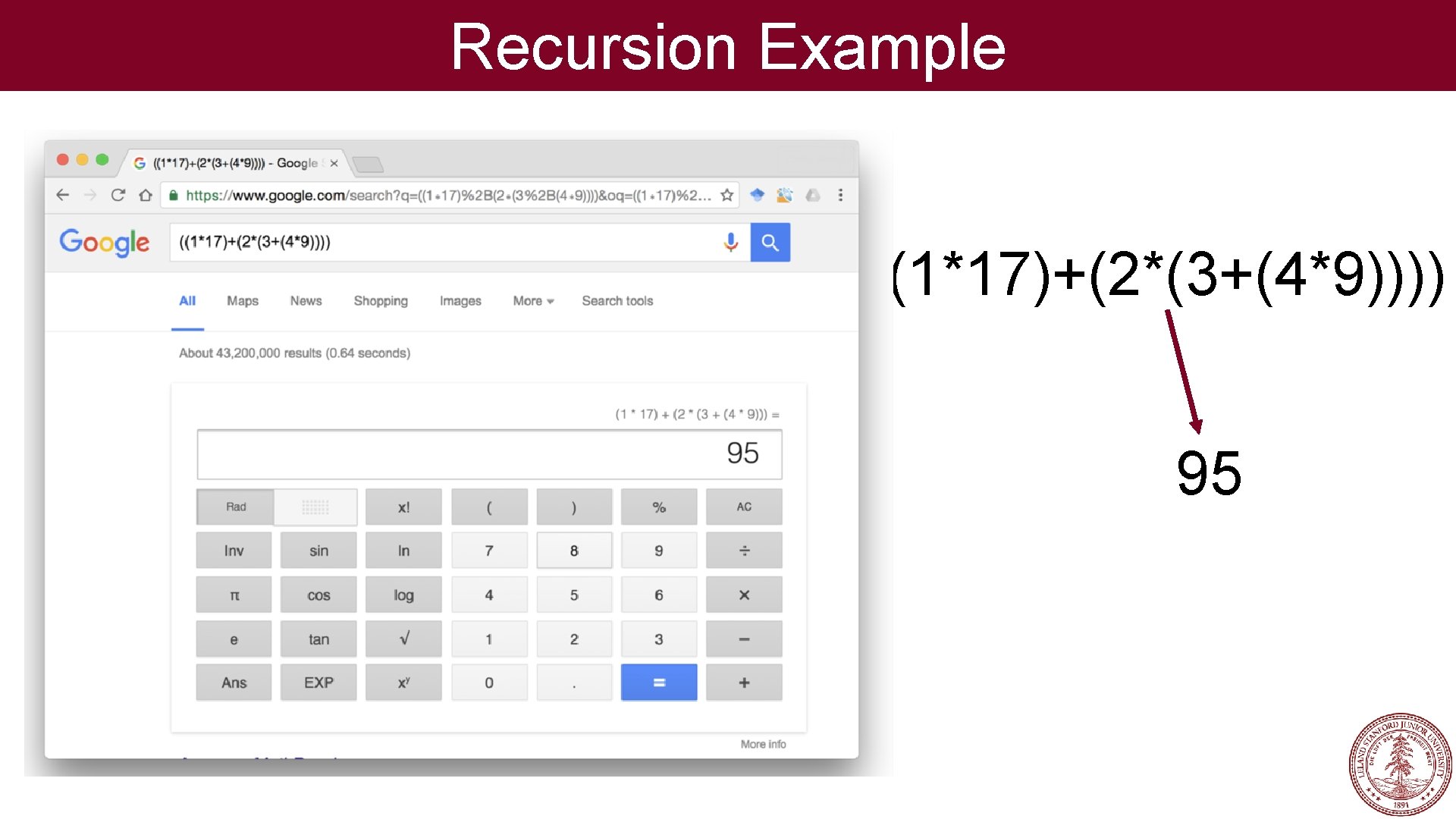Click the browser back navigation arrow icon
The height and width of the screenshot is (819, 1456).
coord(61,195)
